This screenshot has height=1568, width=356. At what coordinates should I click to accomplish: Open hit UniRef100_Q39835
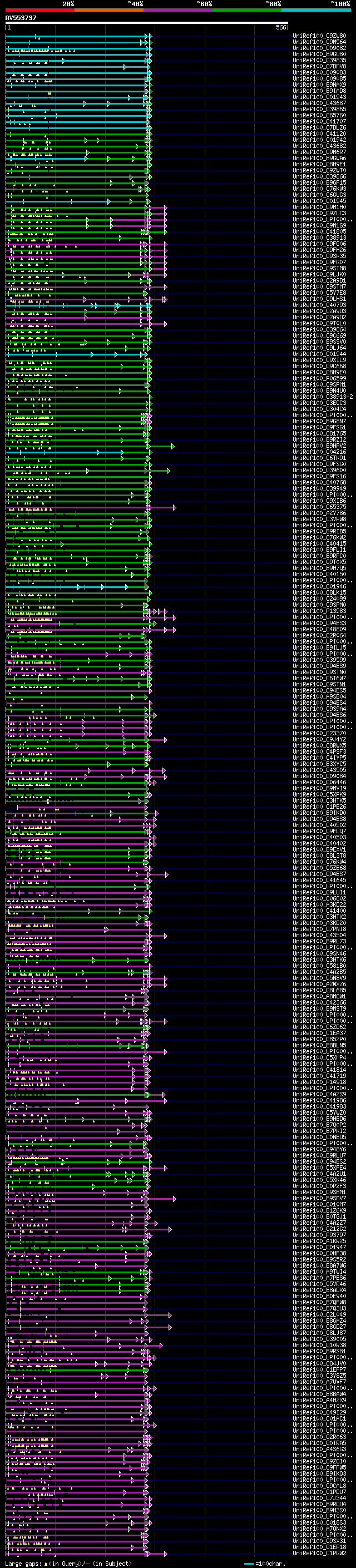click(319, 60)
